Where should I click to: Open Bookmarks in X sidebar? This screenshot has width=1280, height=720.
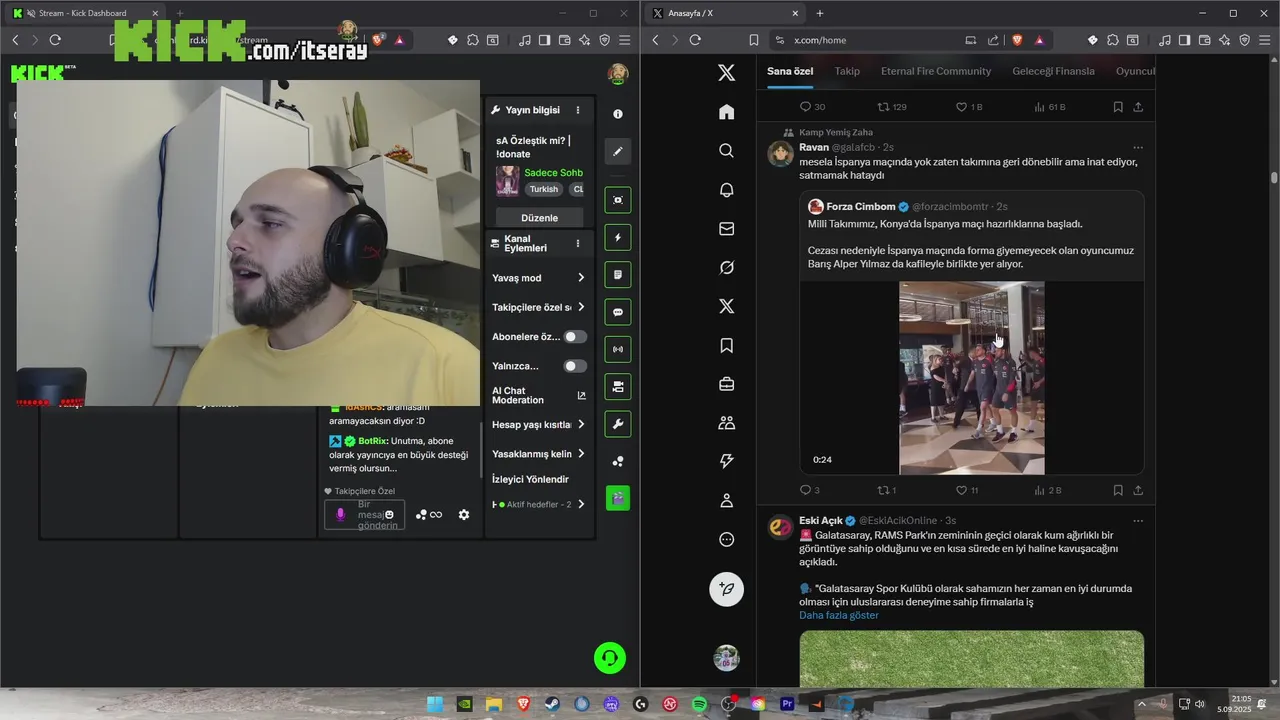click(x=727, y=345)
